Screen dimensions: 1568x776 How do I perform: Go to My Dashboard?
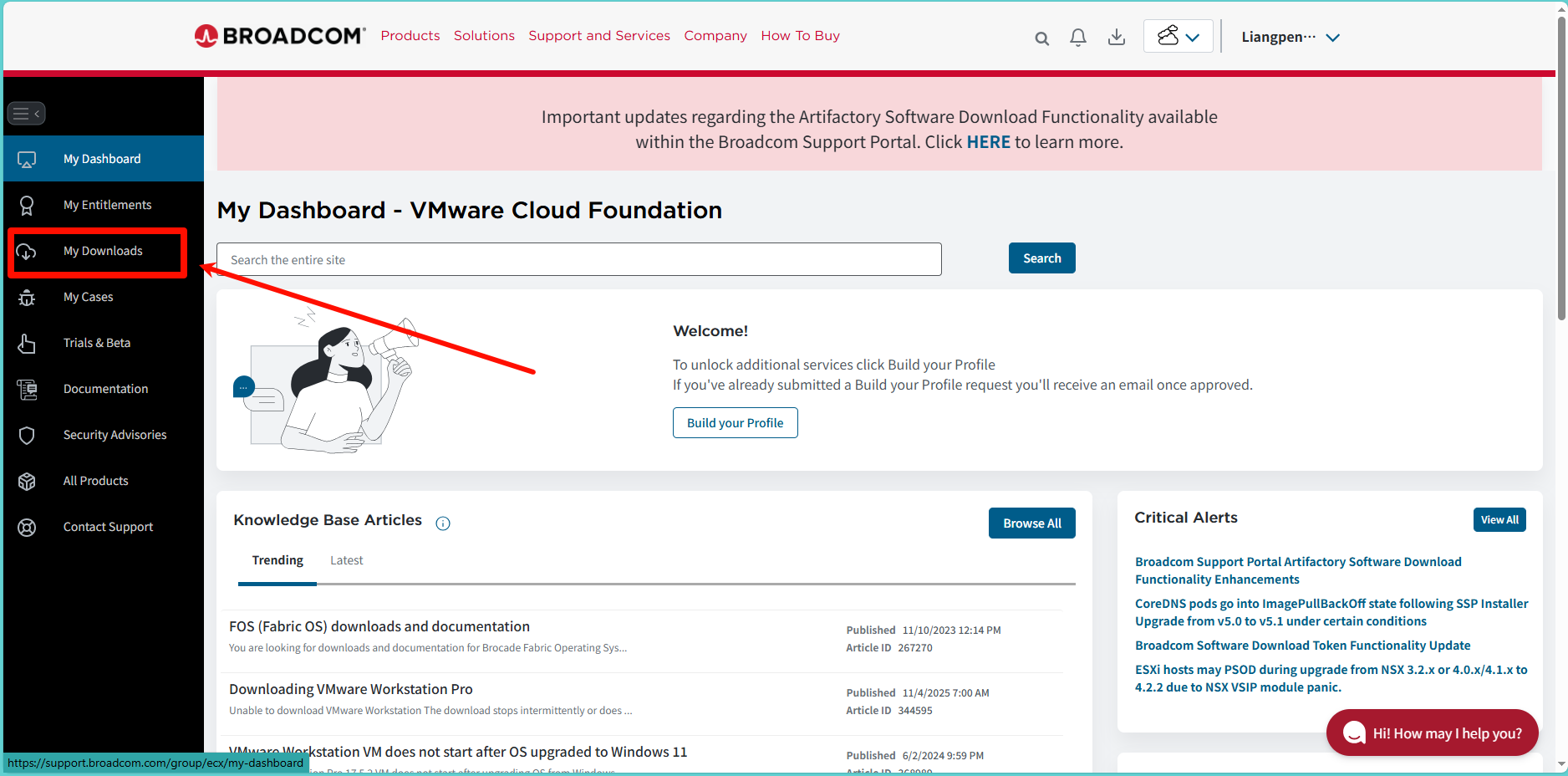click(104, 159)
